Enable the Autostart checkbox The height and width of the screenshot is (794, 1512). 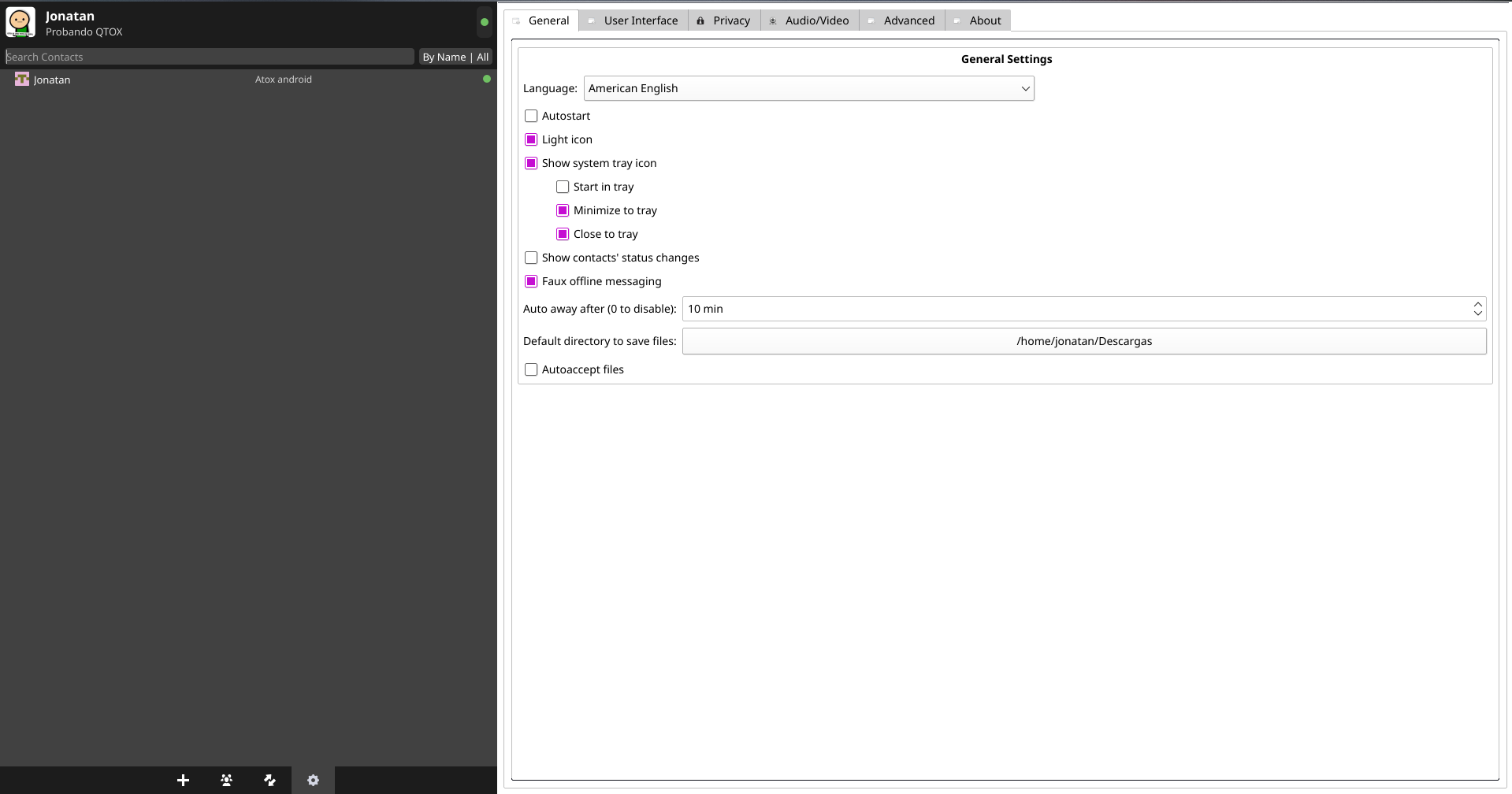click(x=531, y=116)
